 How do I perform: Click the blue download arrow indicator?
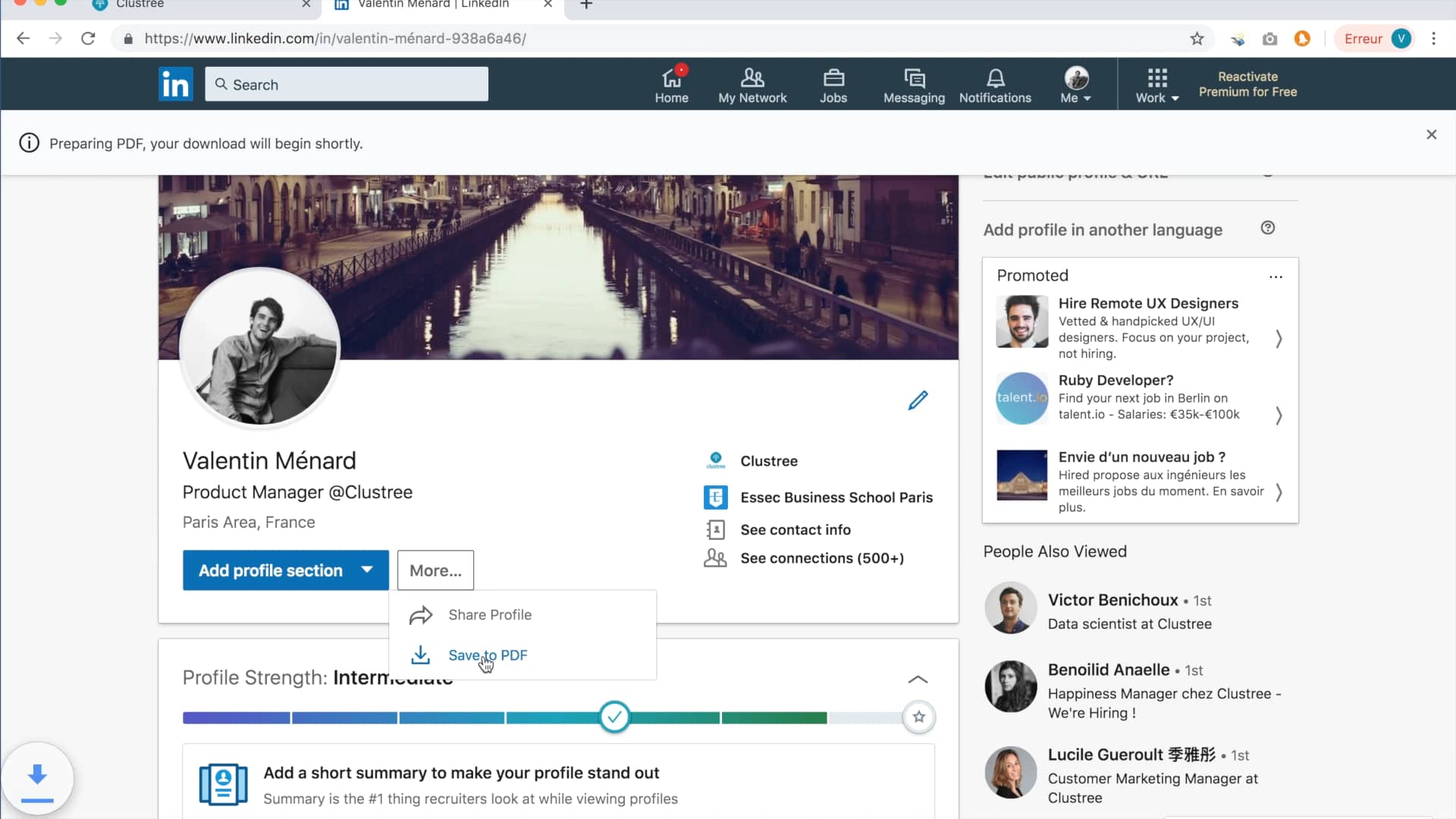point(38,777)
